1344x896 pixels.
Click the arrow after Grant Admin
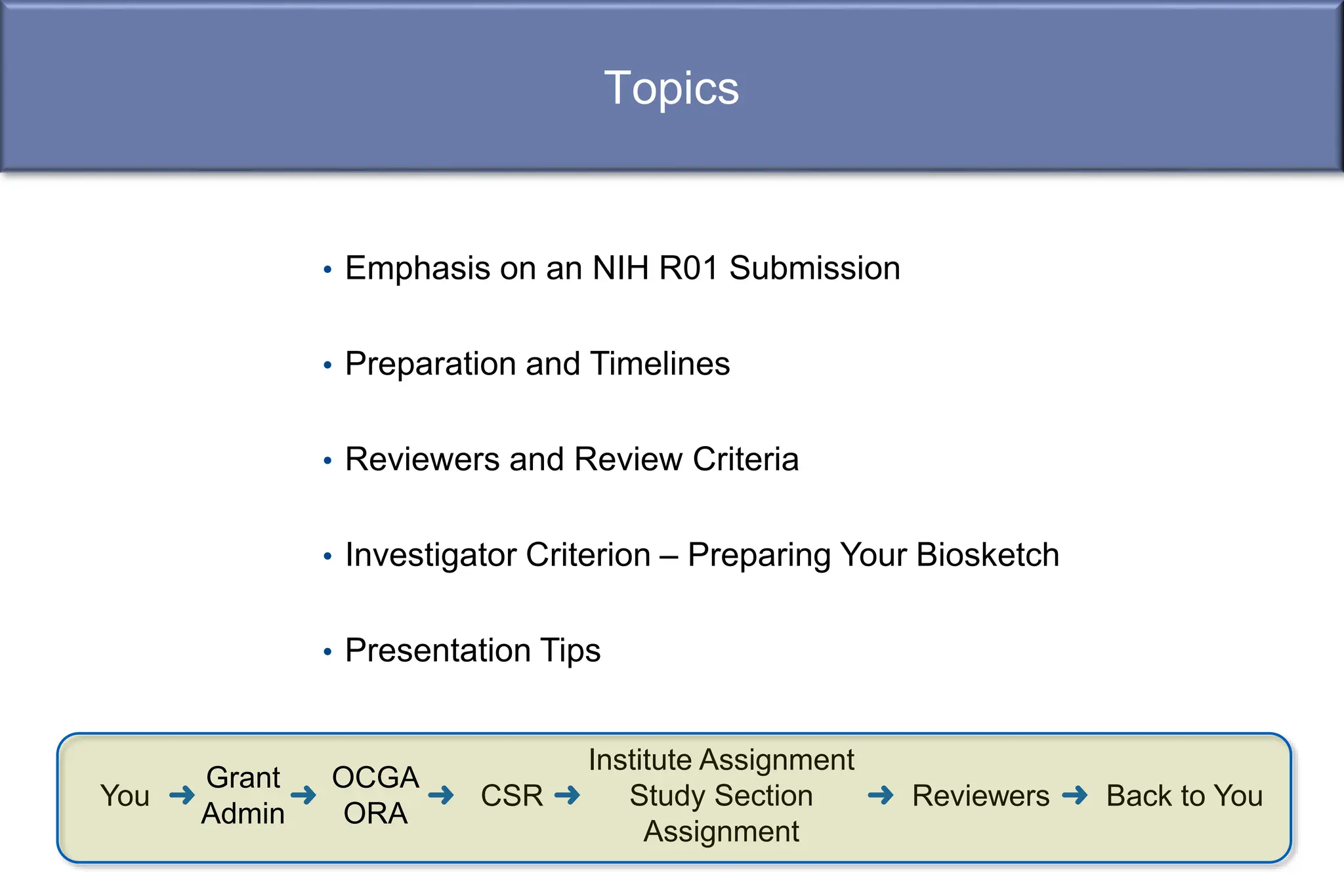(303, 796)
